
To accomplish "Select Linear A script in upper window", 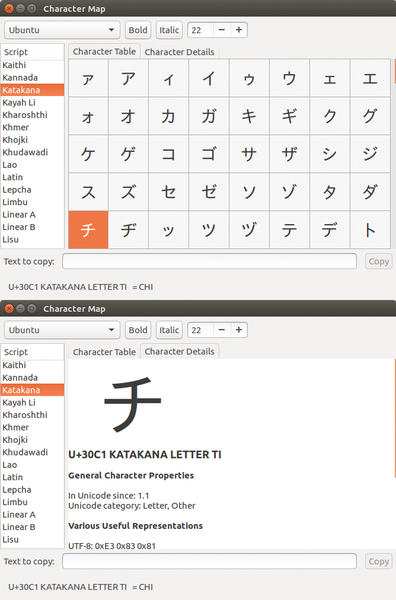I will 32,215.
